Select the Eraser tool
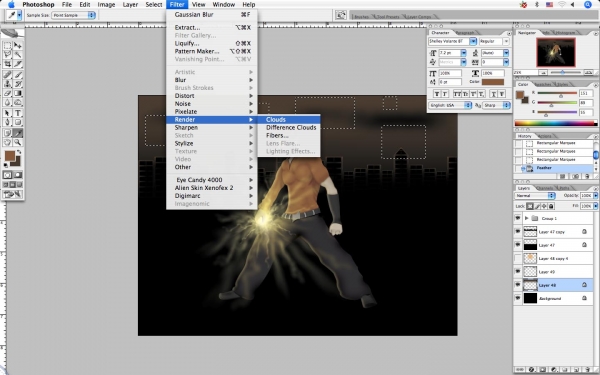The width and height of the screenshot is (600, 375). 7,93
